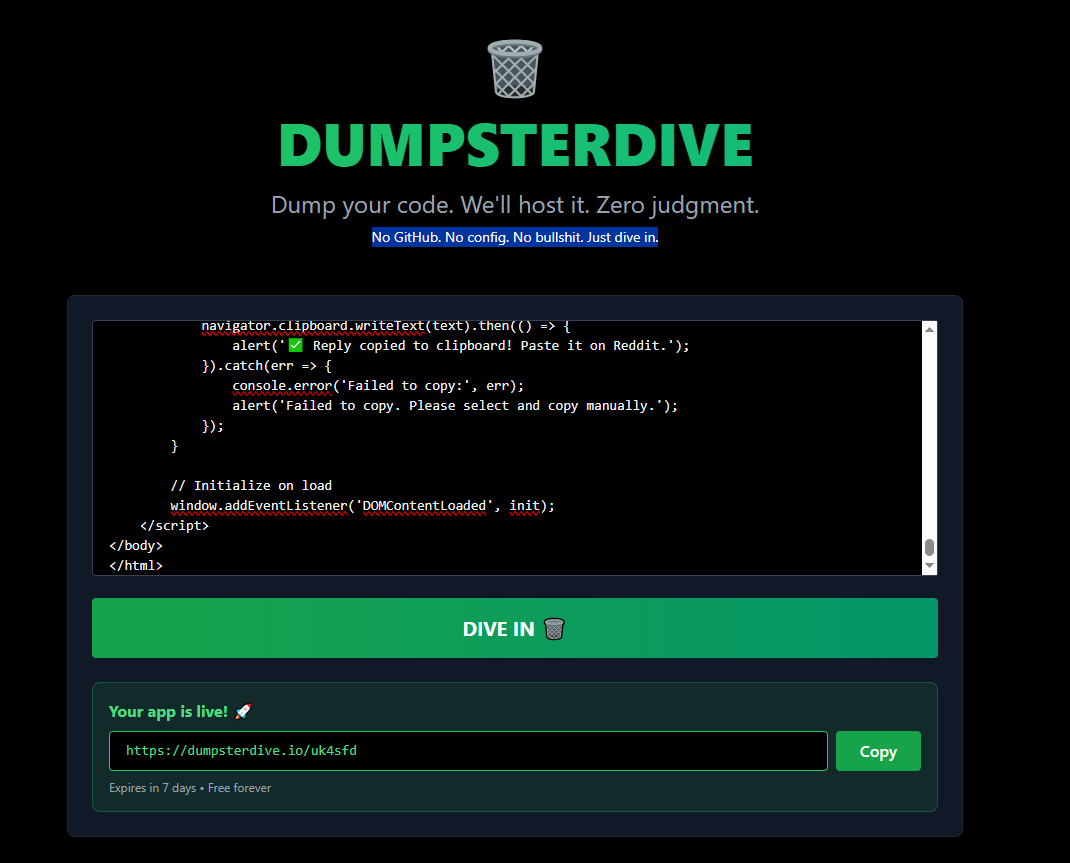Click the Copy button for the live URL
Screen dimensions: 1070x863
click(878, 751)
